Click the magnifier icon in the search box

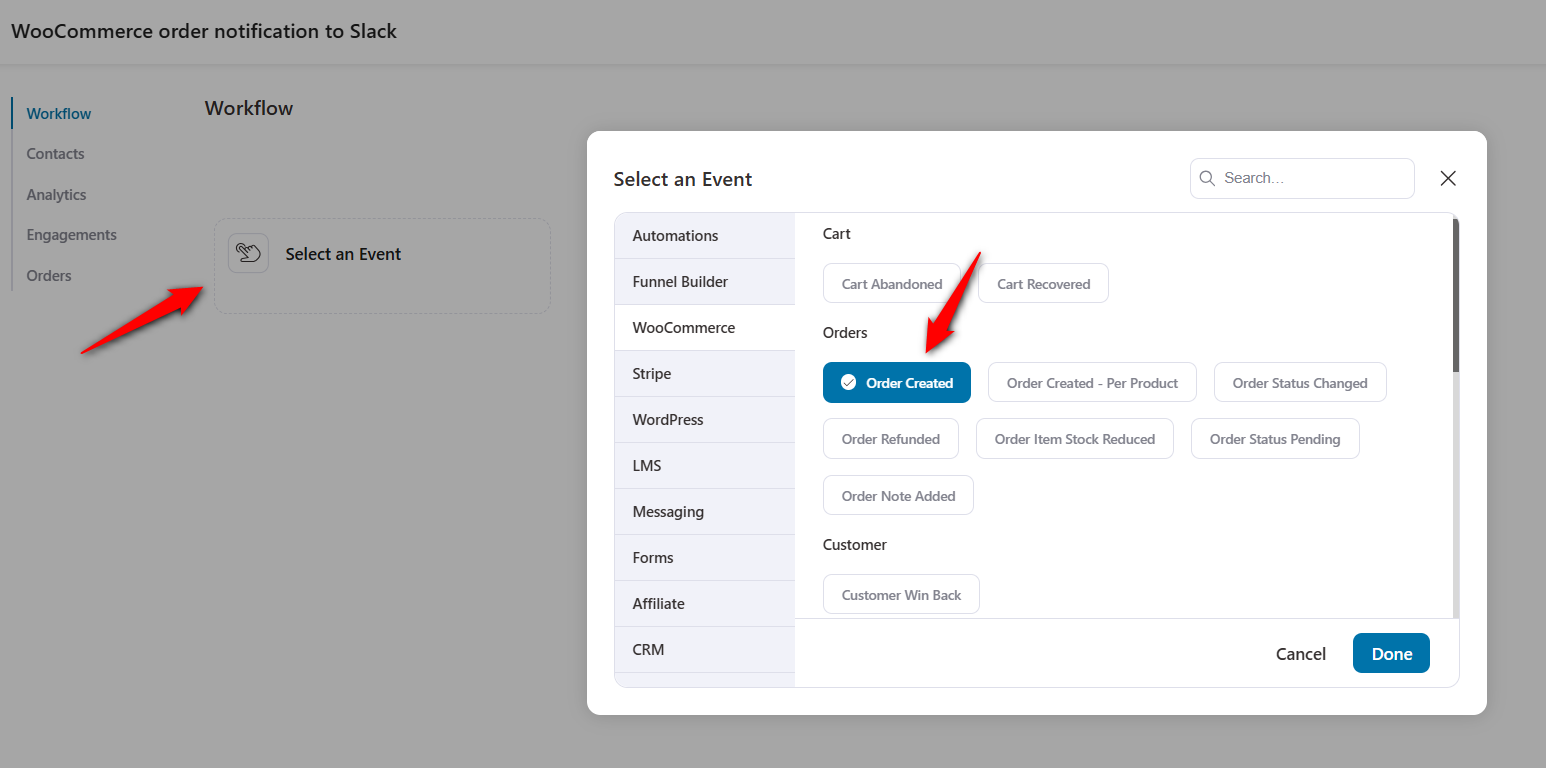coord(1207,178)
